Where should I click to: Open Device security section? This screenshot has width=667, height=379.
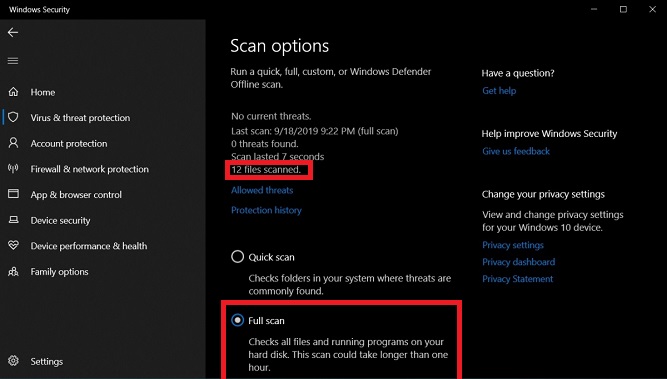click(x=60, y=221)
